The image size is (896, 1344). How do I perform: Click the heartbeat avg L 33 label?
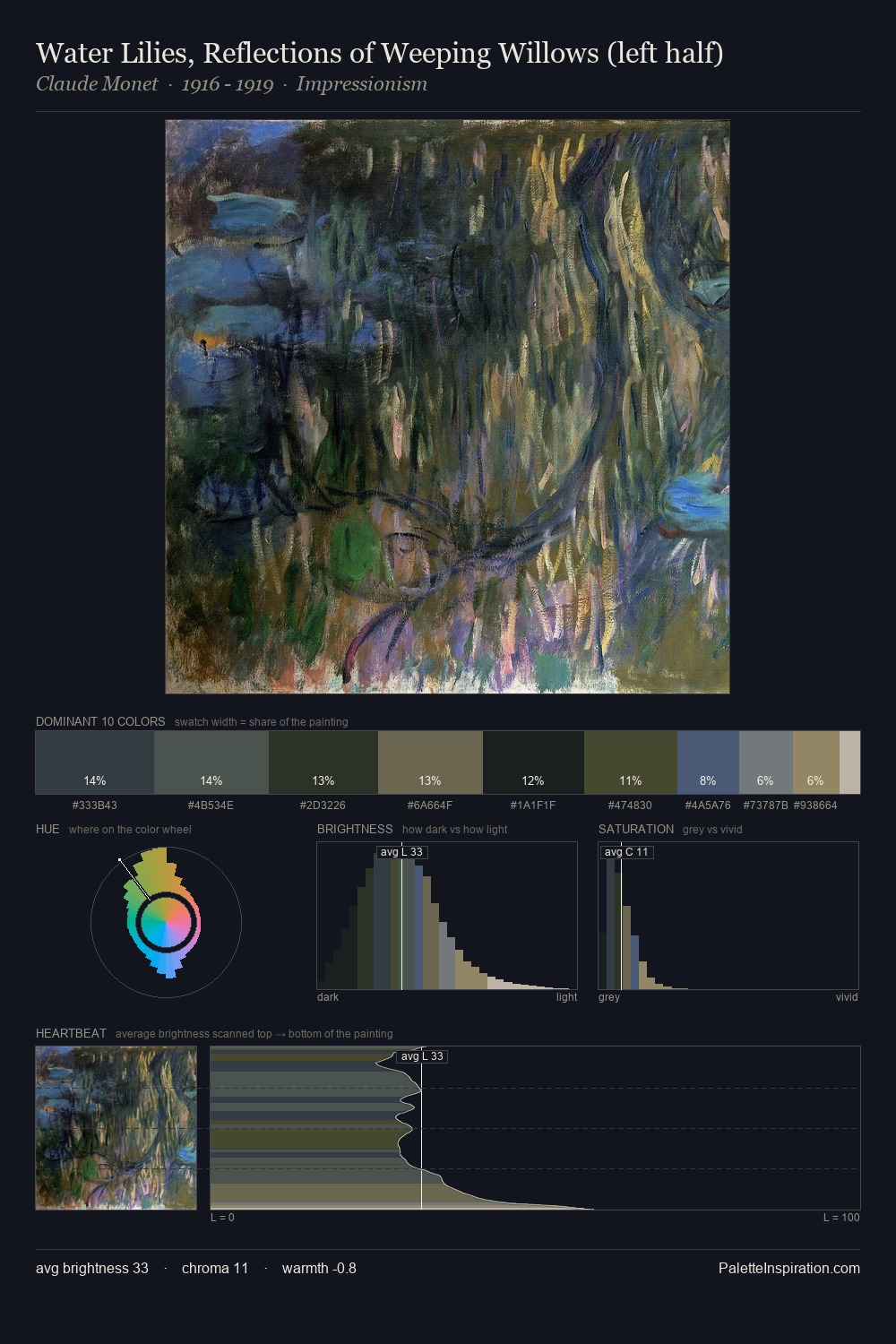pos(422,1056)
